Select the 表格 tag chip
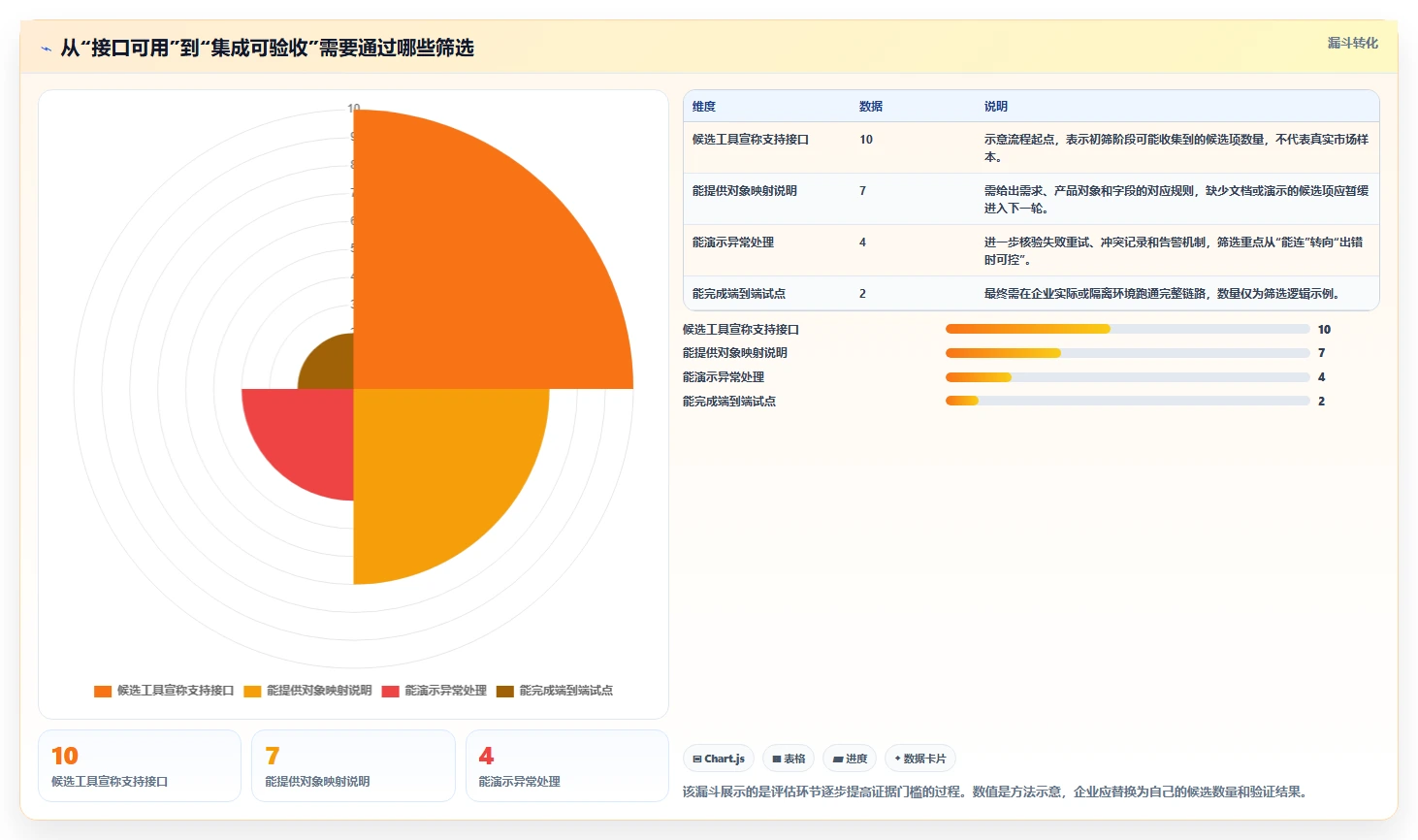Viewport: 1418px width, 840px height. coord(789,759)
